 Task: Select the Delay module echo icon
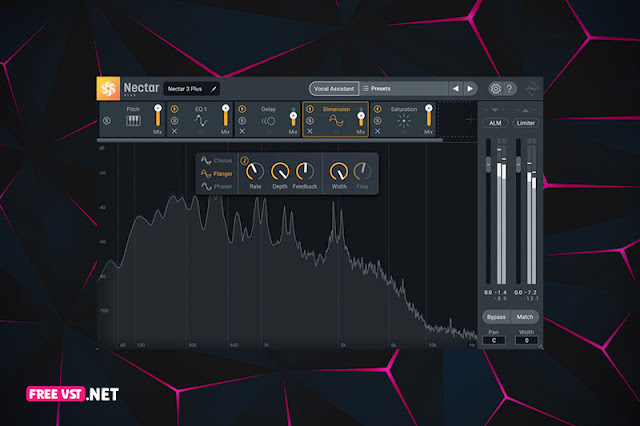pos(268,121)
